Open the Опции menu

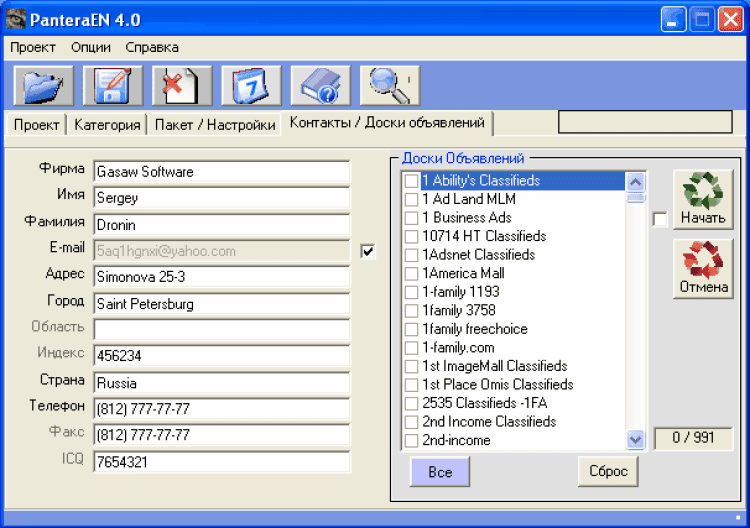(x=91, y=47)
